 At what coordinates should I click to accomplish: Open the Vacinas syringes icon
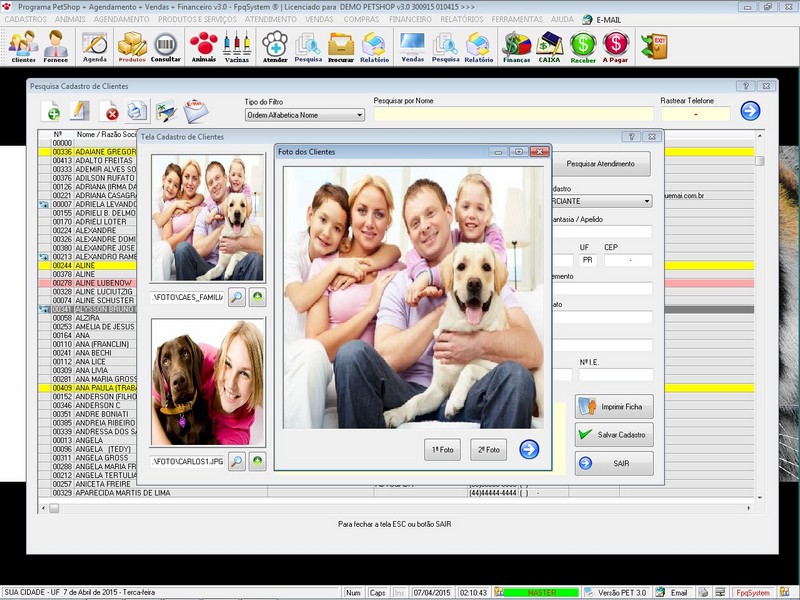point(237,46)
